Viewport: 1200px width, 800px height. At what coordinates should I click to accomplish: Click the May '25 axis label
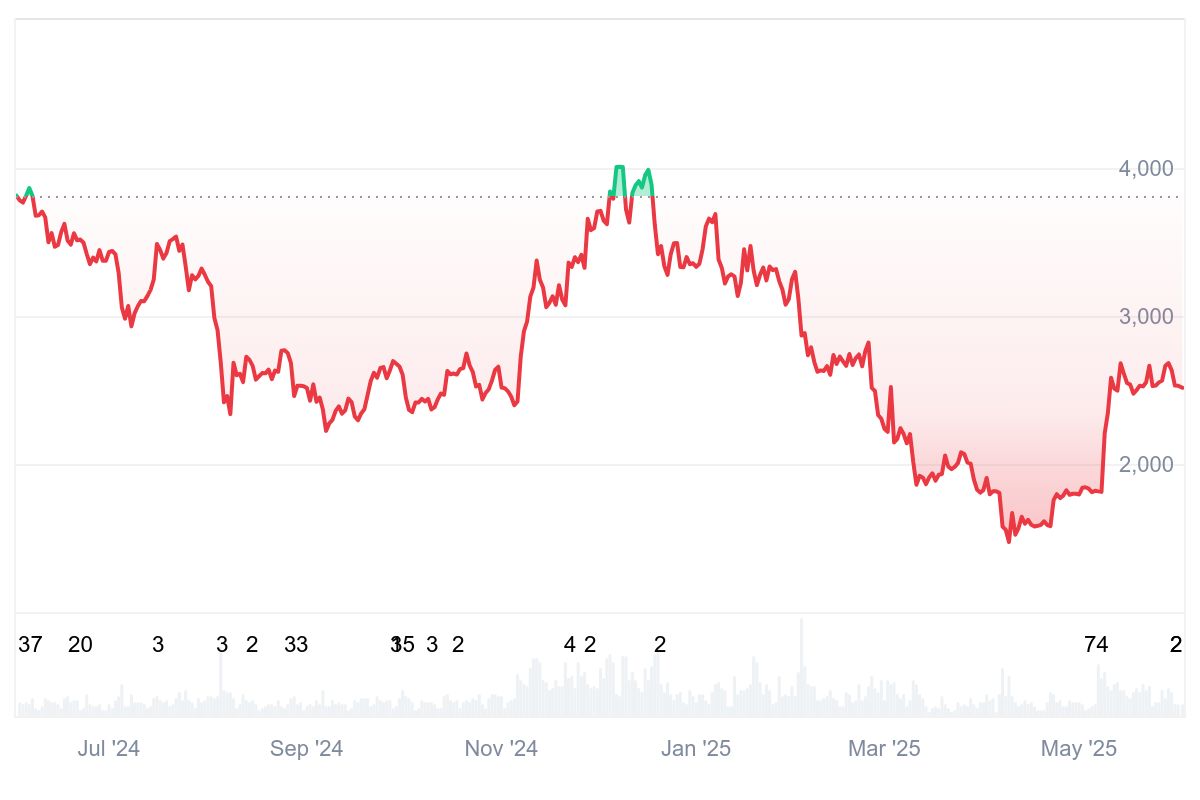click(x=1079, y=749)
